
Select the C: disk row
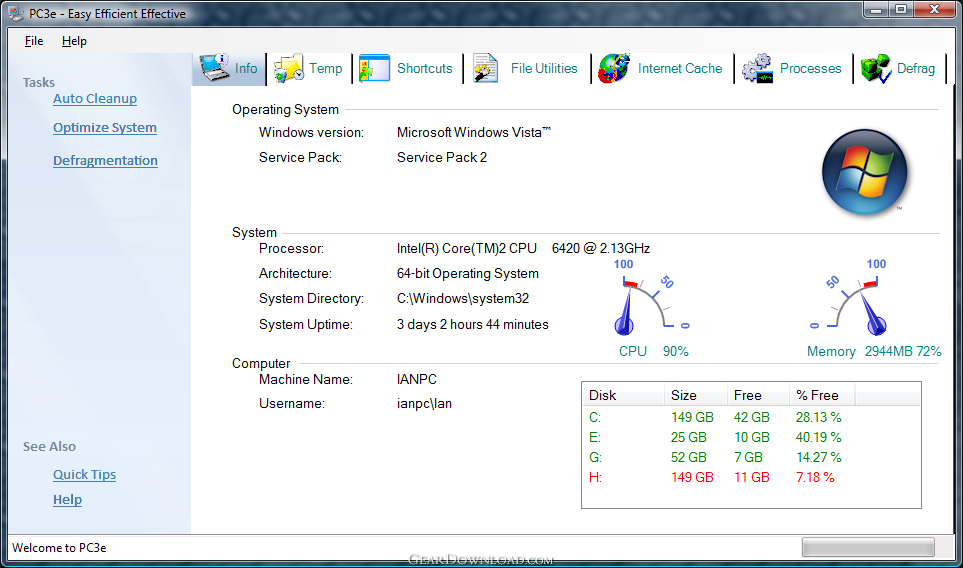point(751,417)
